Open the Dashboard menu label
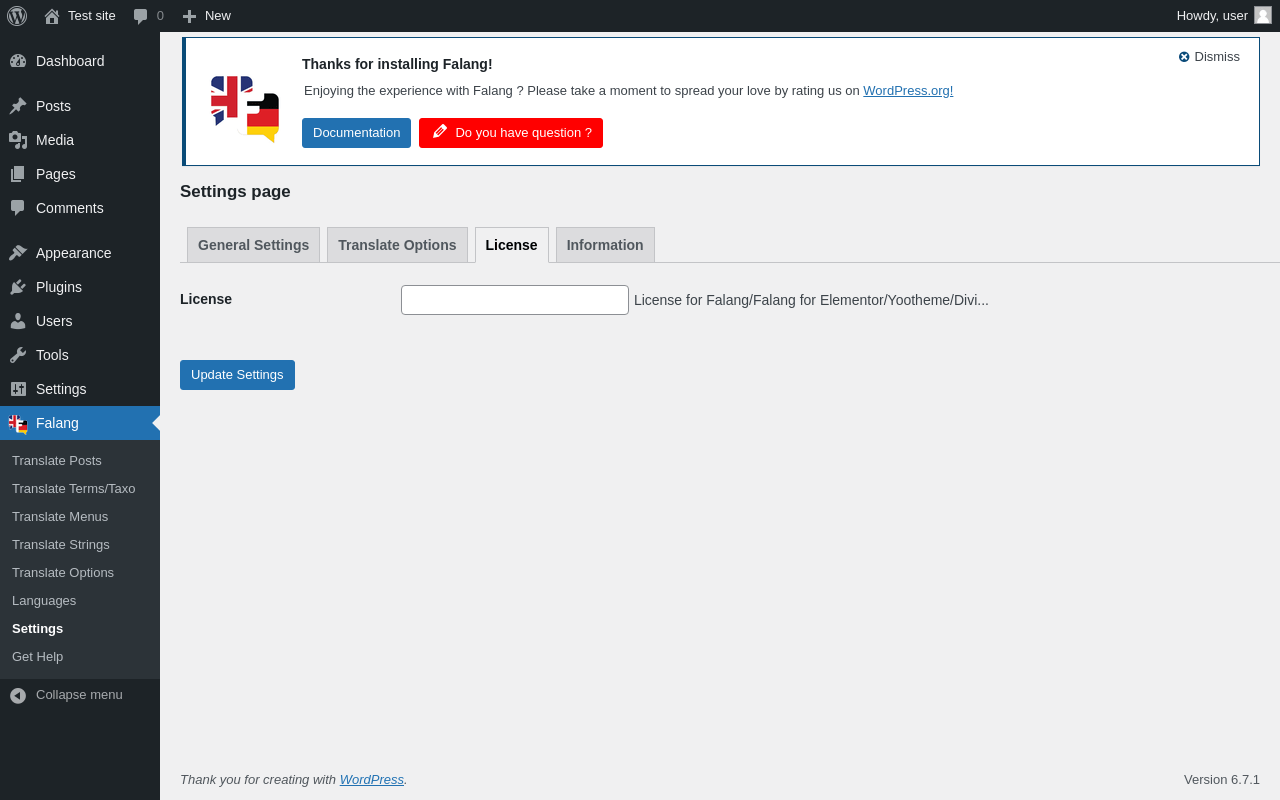Image resolution: width=1280 pixels, height=800 pixels. [x=70, y=61]
